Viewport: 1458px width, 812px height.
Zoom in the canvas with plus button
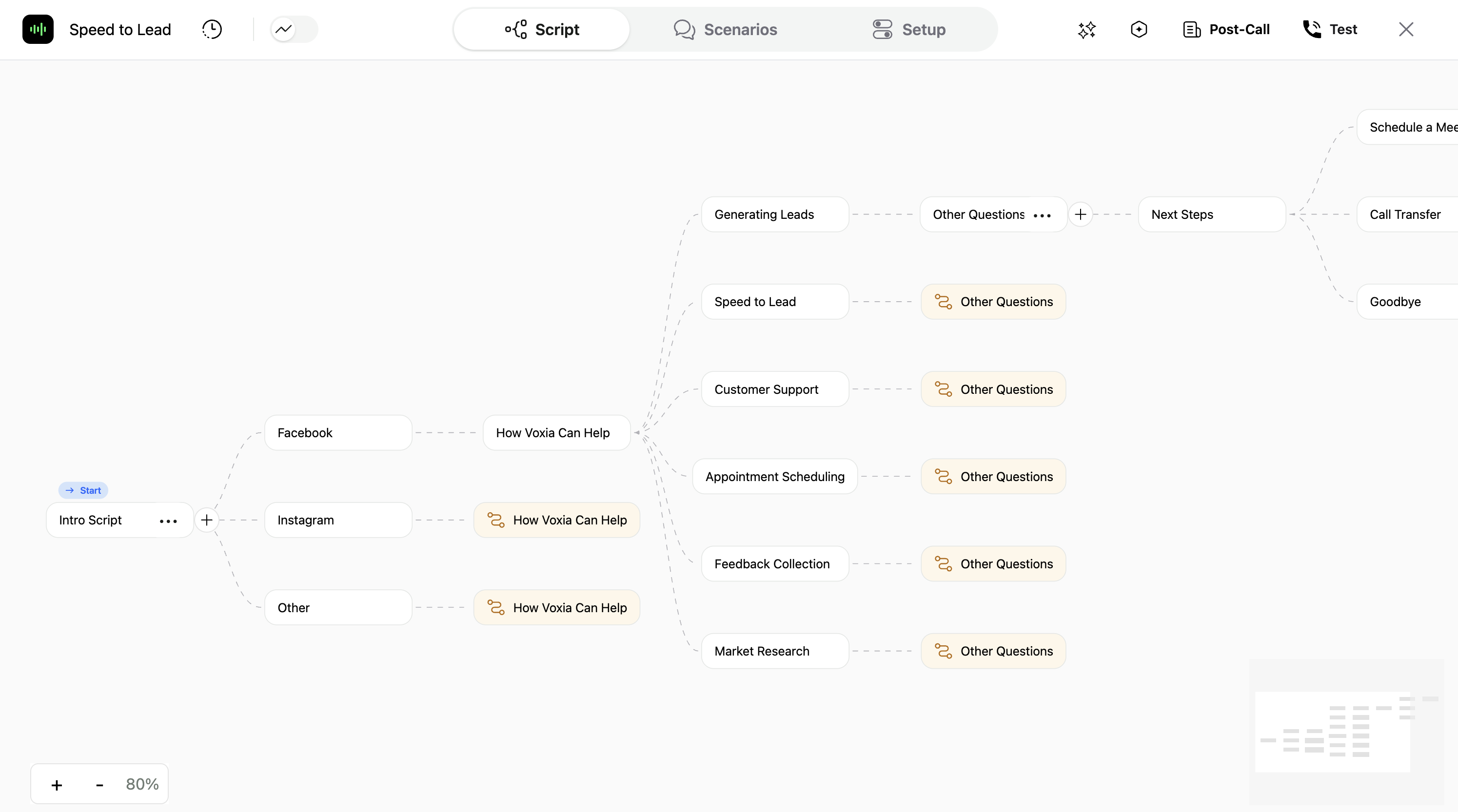coord(57,785)
